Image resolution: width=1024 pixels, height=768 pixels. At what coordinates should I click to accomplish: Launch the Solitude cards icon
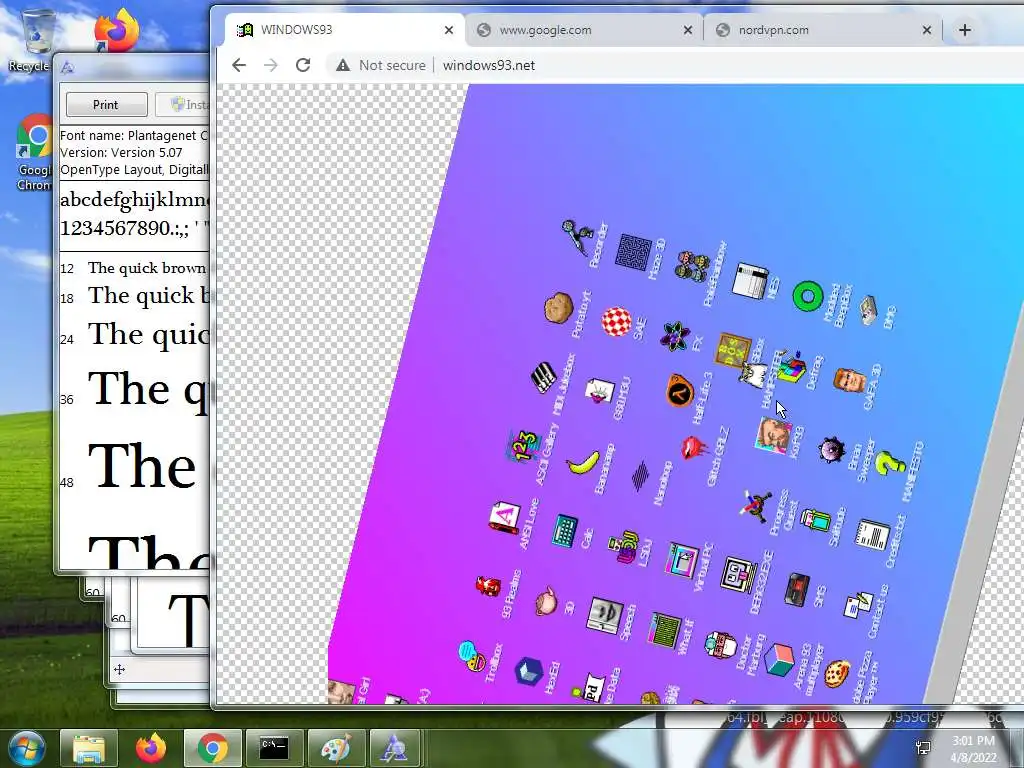click(x=814, y=520)
